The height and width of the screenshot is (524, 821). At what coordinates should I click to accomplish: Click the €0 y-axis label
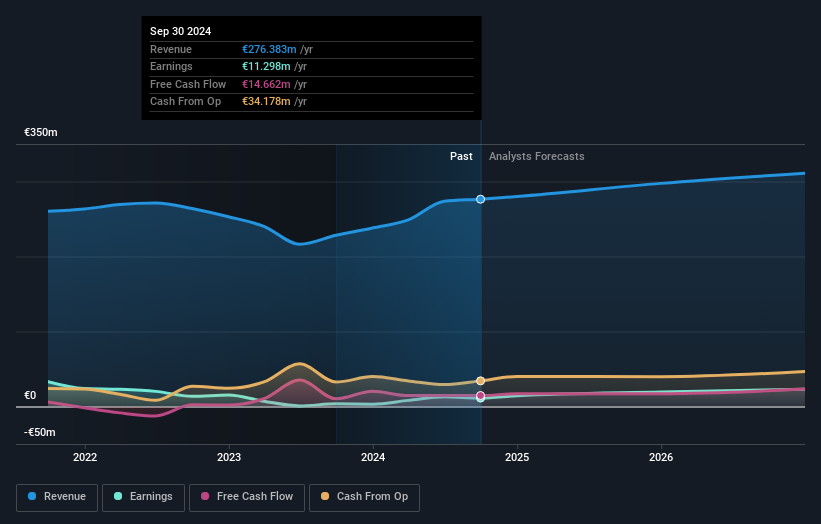pos(30,395)
